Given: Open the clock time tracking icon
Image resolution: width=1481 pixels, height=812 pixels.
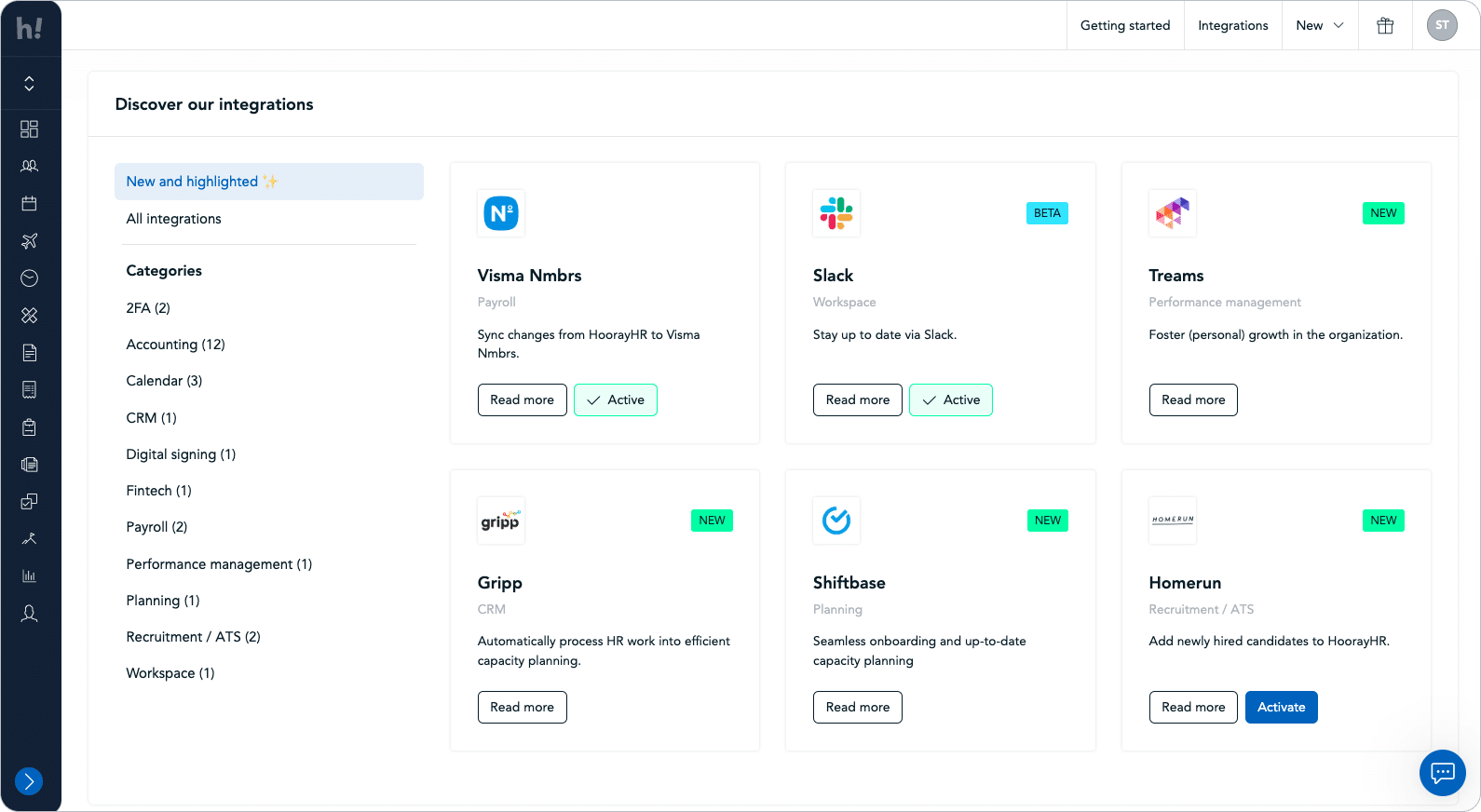Looking at the screenshot, I should [x=29, y=278].
